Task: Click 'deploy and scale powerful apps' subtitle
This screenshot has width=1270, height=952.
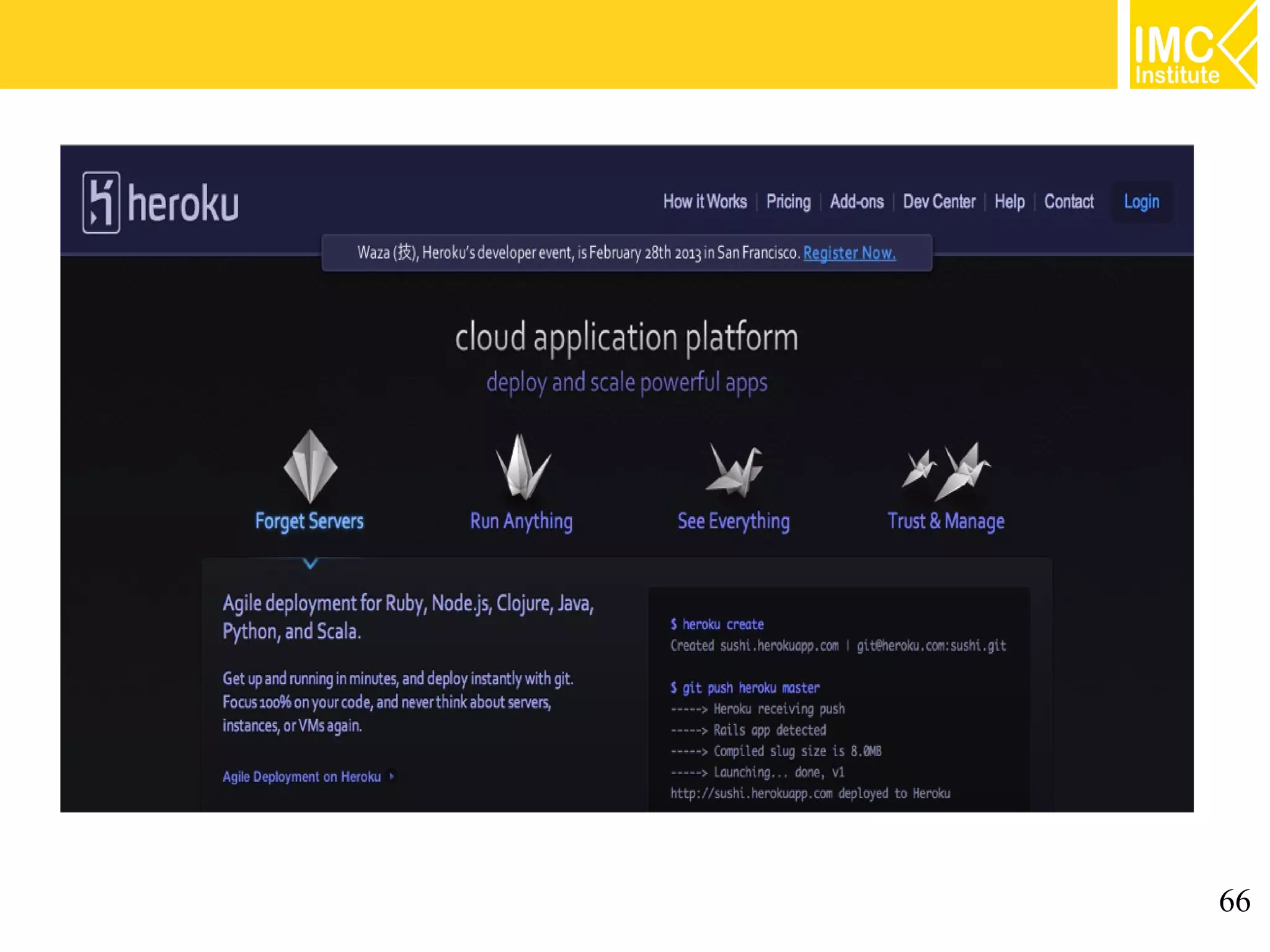Action: (x=626, y=382)
